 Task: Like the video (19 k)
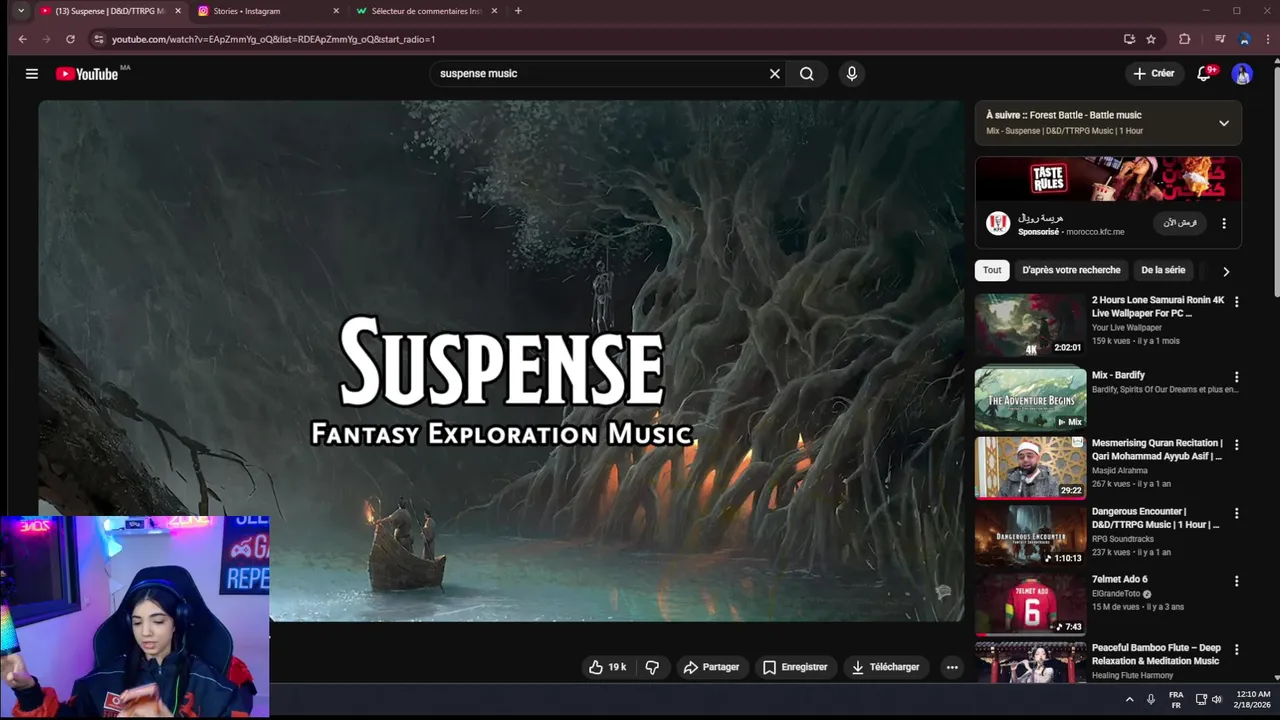pos(607,667)
